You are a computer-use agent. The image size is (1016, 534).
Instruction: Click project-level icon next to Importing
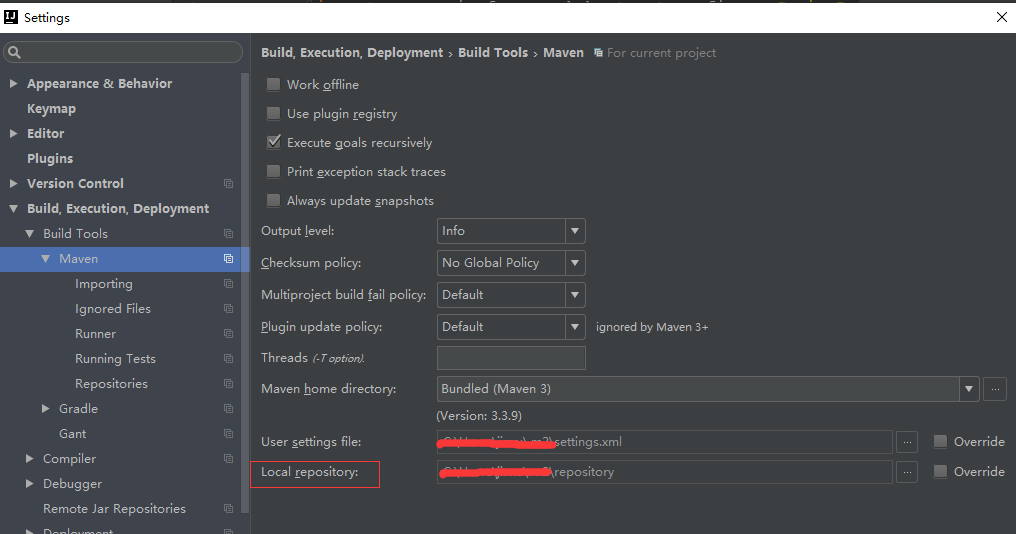[228, 284]
